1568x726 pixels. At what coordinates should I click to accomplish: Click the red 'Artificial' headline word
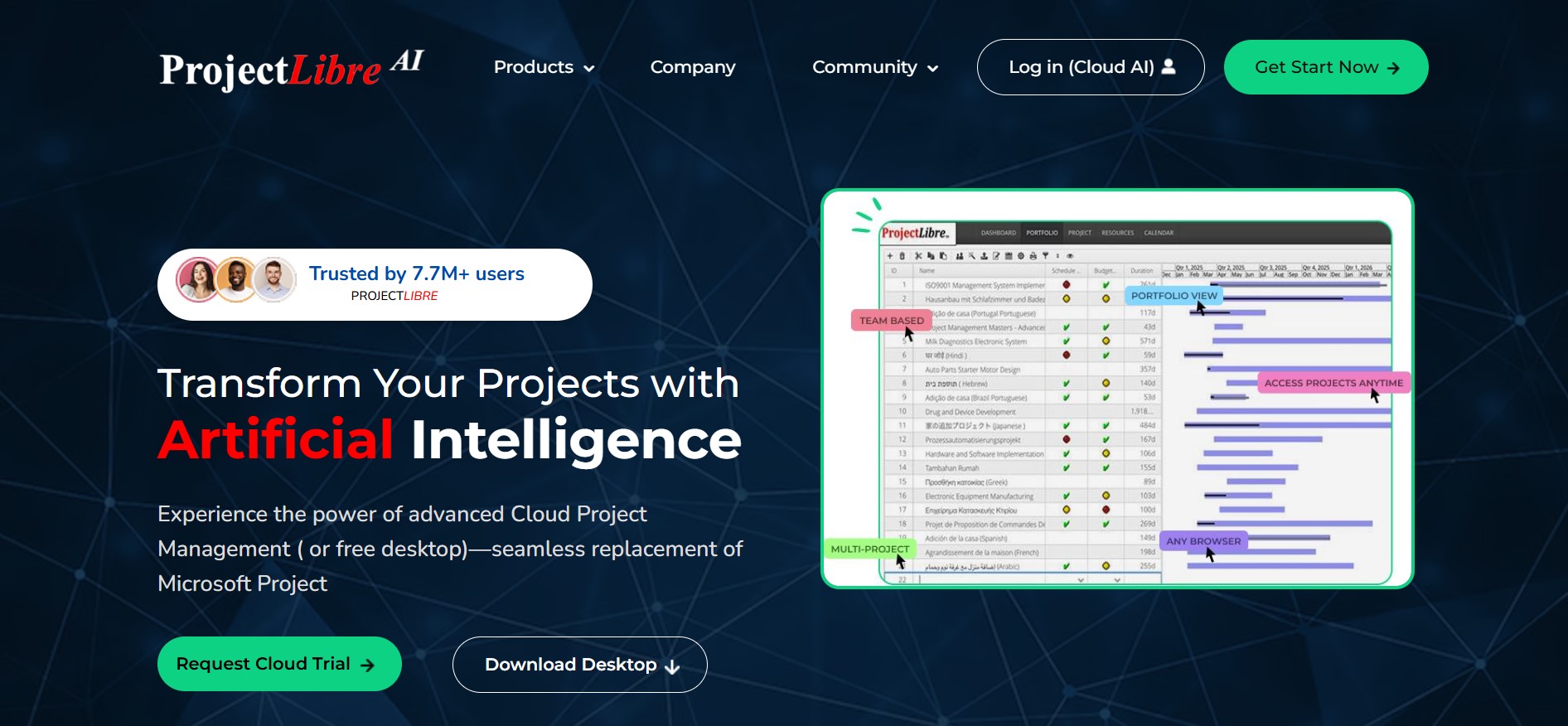[x=276, y=439]
